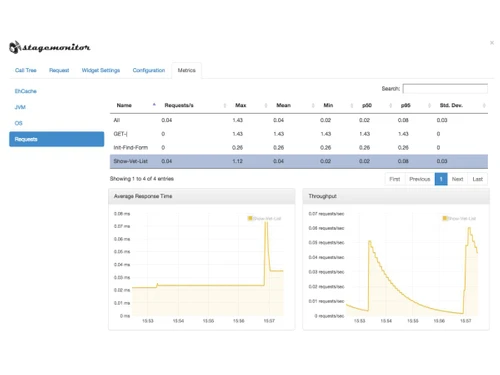
Task: Sort table by Std. Dev. column
Action: tap(460, 105)
